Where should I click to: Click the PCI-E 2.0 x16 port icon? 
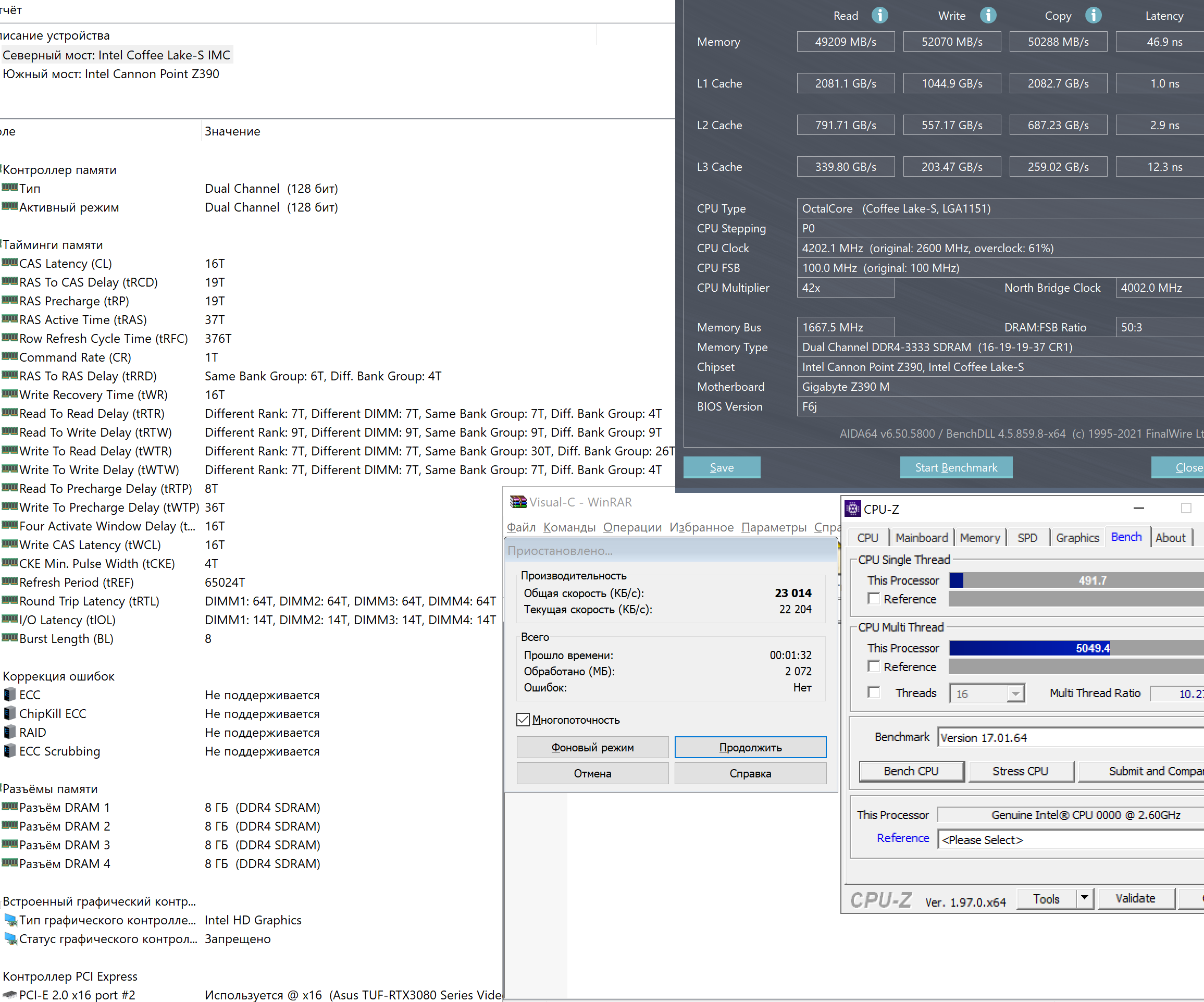point(10,995)
